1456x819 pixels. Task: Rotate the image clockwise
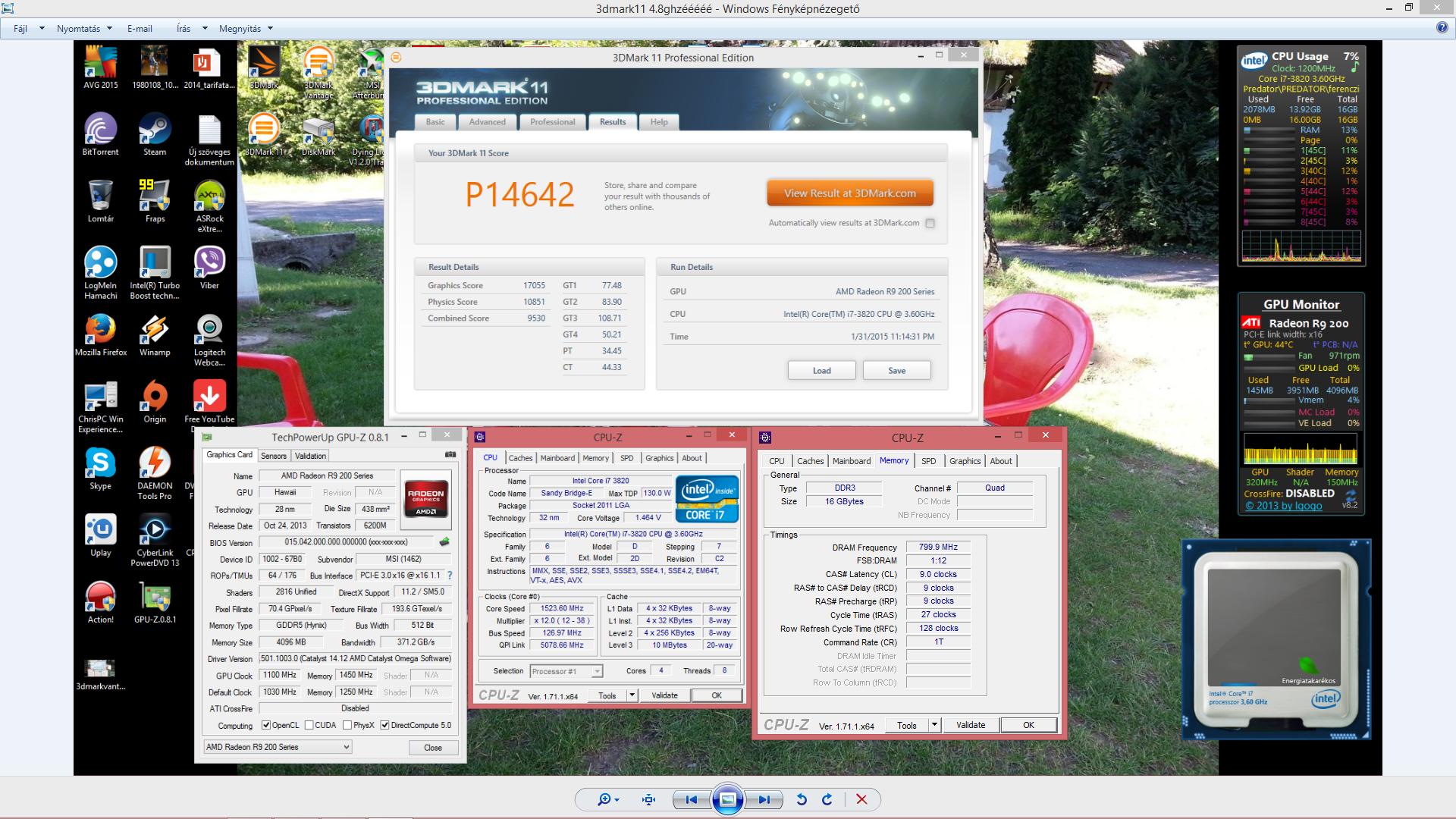827,799
